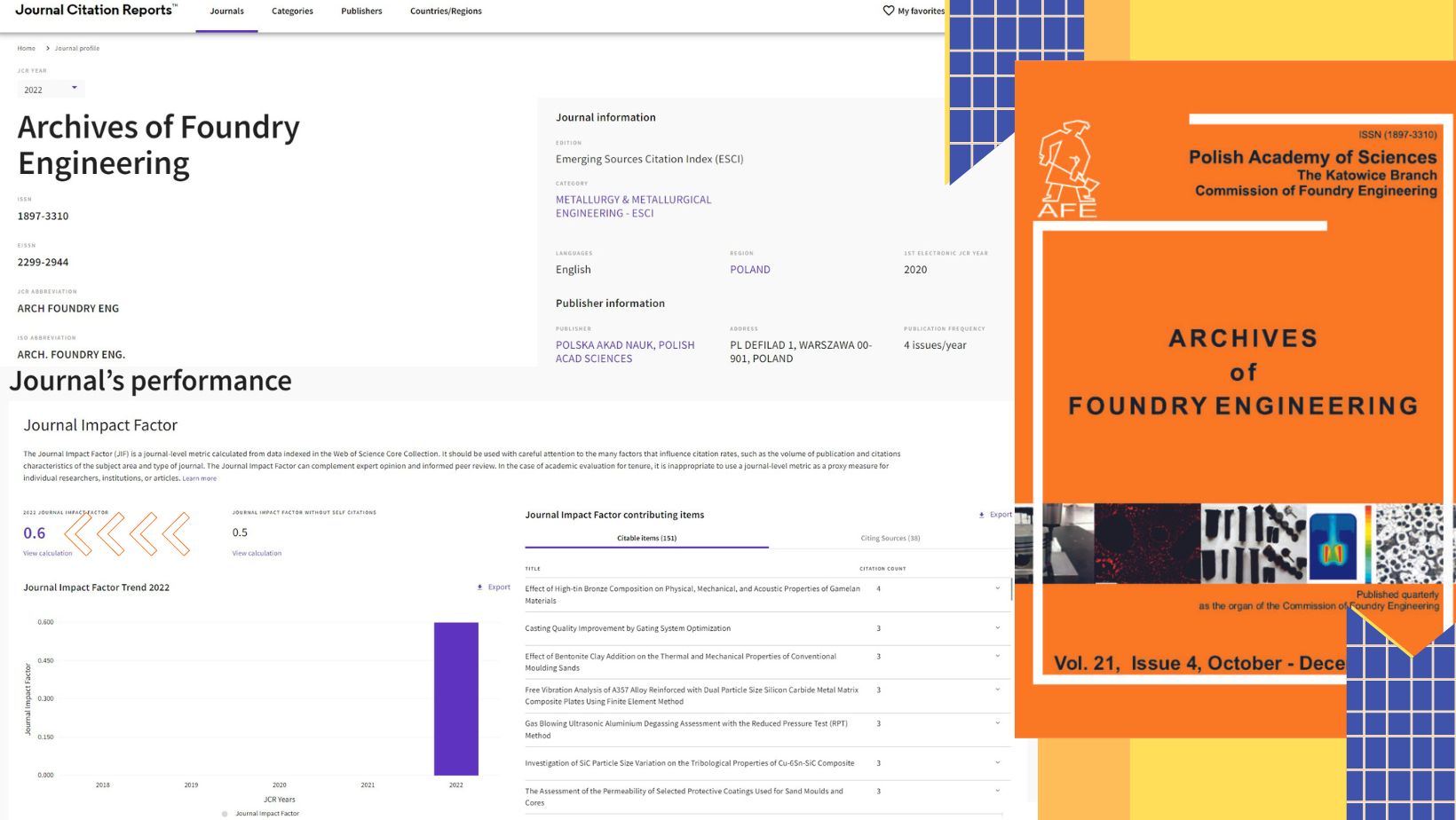View calculation for 2022 Journal Impact Factor
Viewport: 1456px width, 820px height.
click(48, 553)
